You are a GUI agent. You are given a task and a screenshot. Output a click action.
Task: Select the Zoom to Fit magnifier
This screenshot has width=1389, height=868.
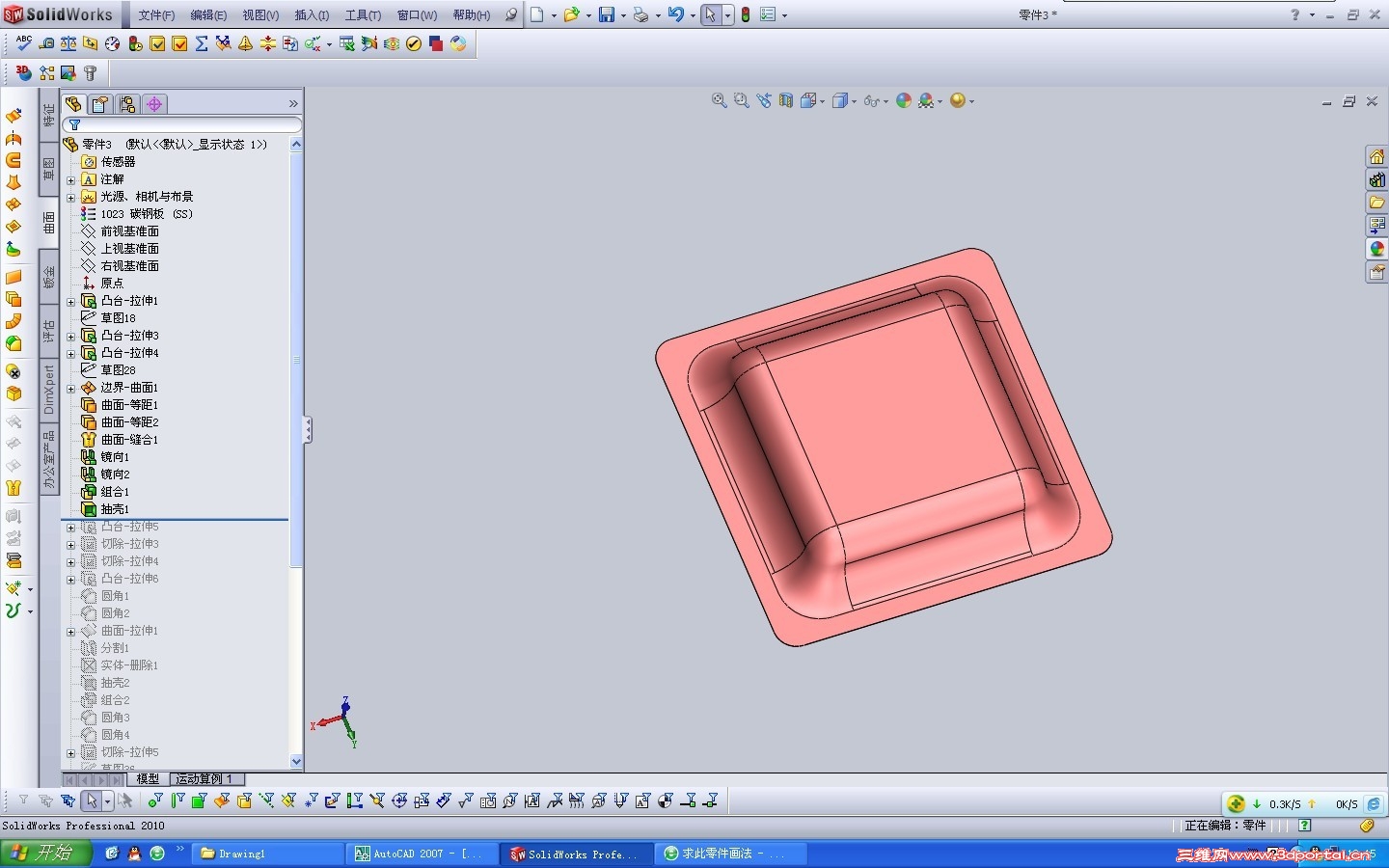(x=719, y=100)
